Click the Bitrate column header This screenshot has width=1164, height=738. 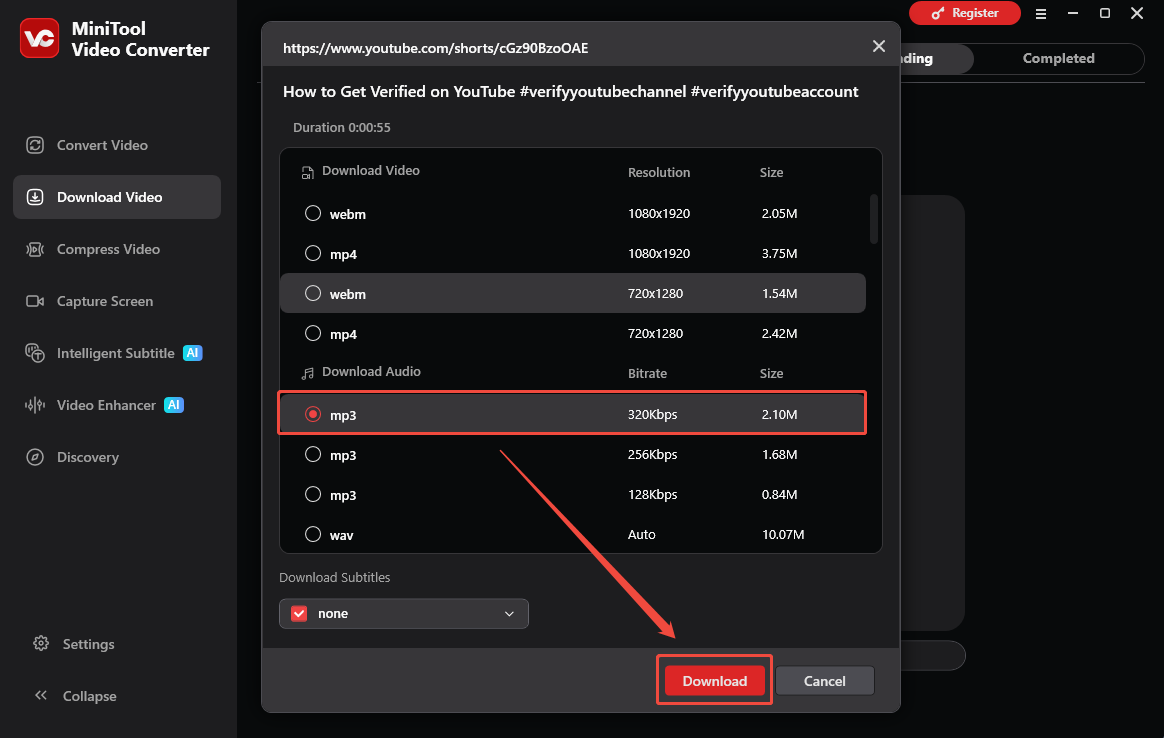[647, 373]
